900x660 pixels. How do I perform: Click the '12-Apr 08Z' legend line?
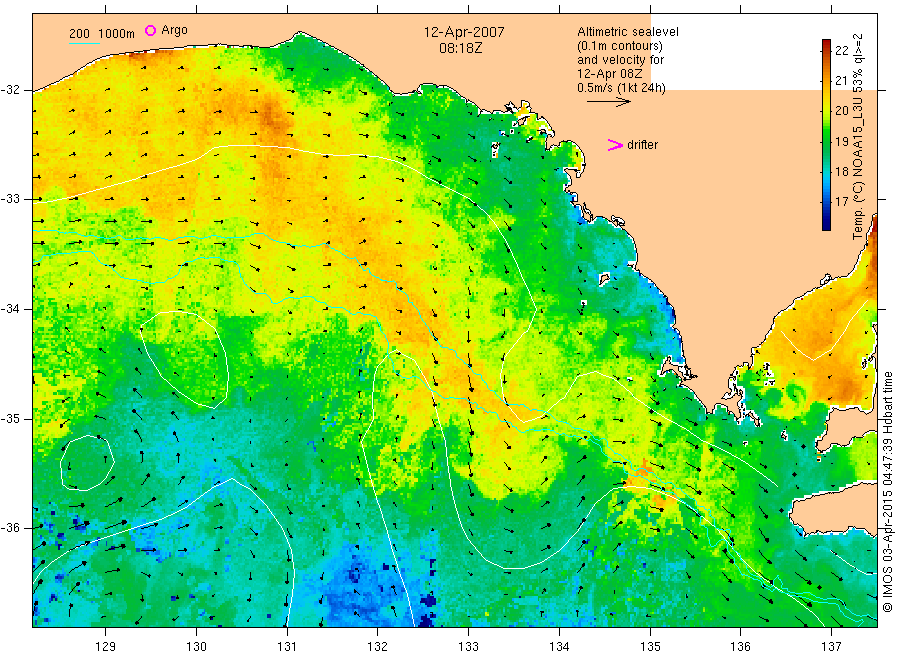[610, 73]
